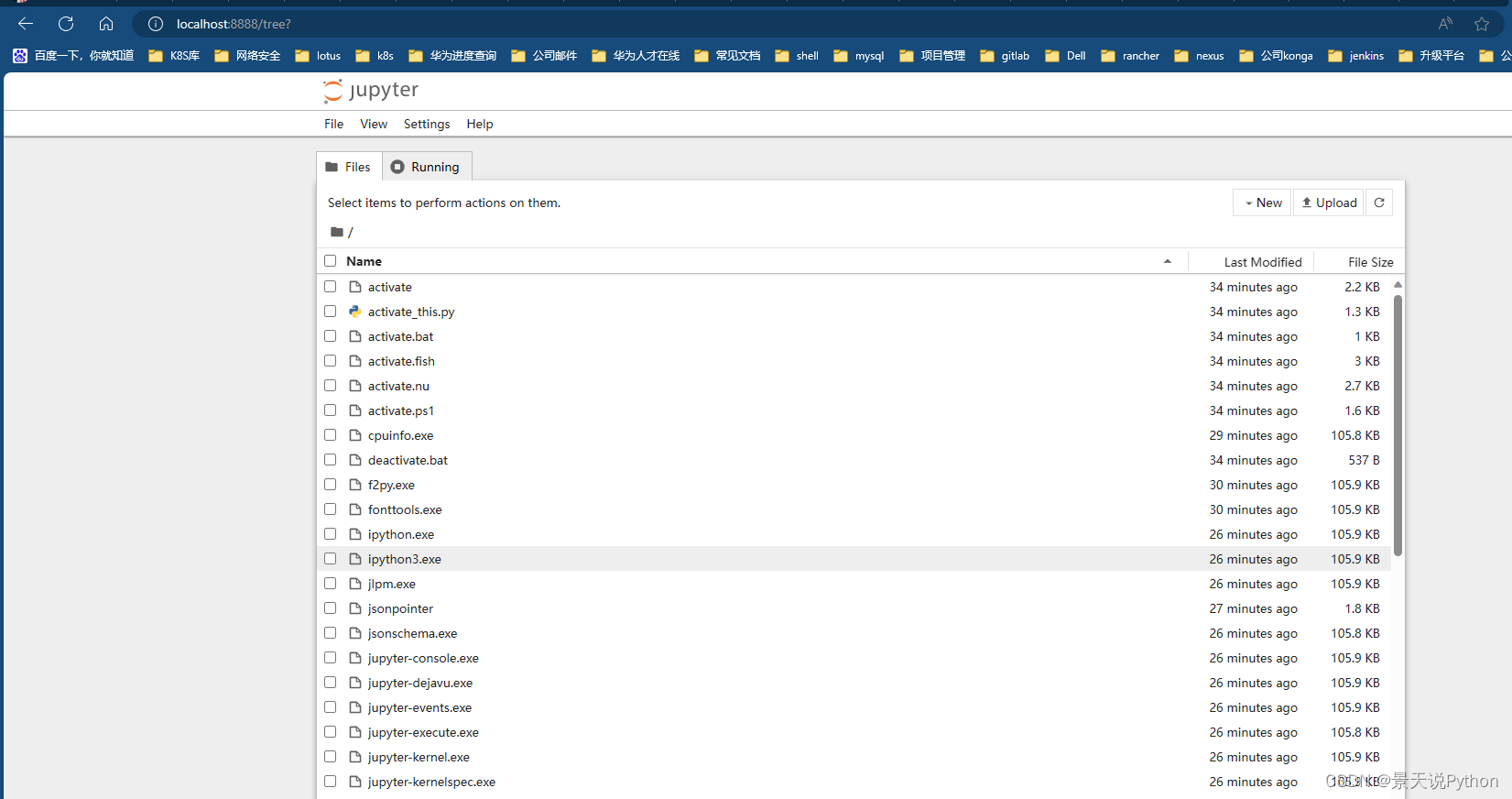Image resolution: width=1512 pixels, height=799 pixels.
Task: Open the Baidu bookmark
Action: (x=73, y=56)
